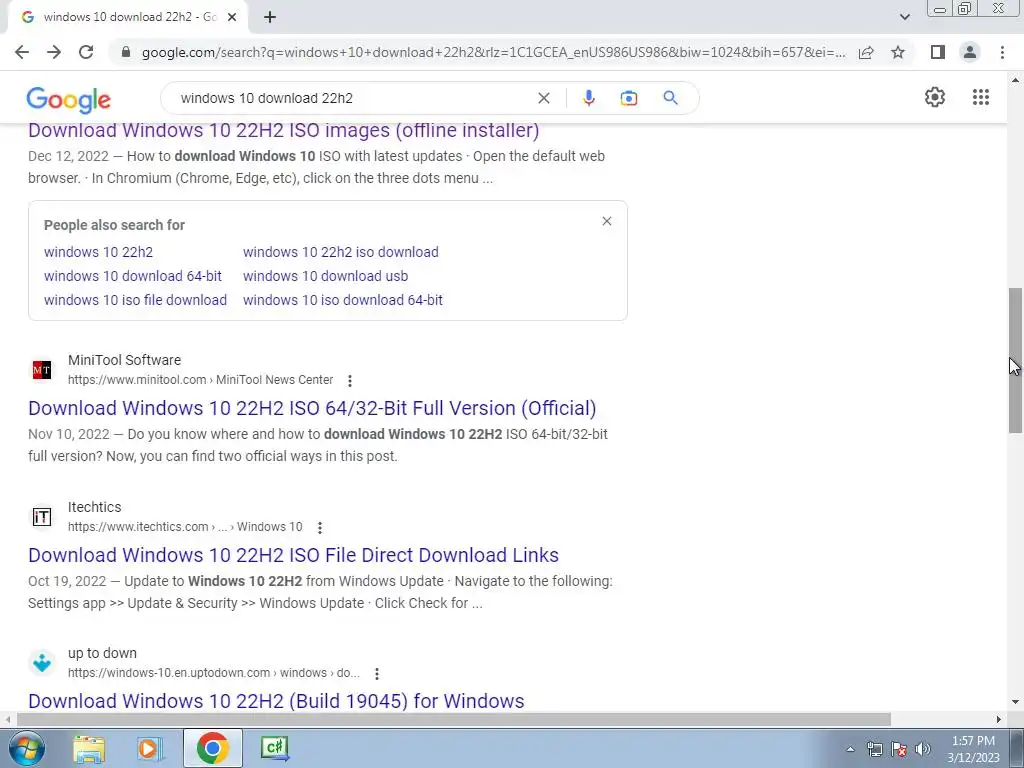
Task: Click the minitool.com URL breadcrumb
Action: coord(200,380)
